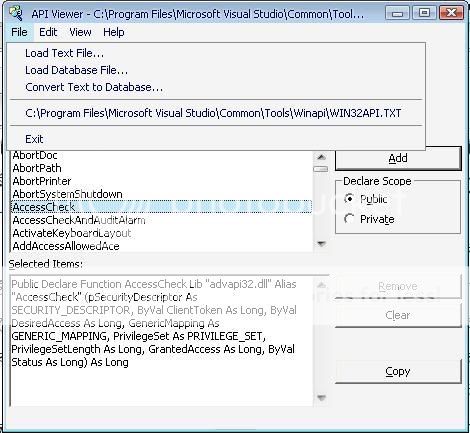Click the API Viewer title bar icon
This screenshot has width=470, height=433.
[16, 14]
